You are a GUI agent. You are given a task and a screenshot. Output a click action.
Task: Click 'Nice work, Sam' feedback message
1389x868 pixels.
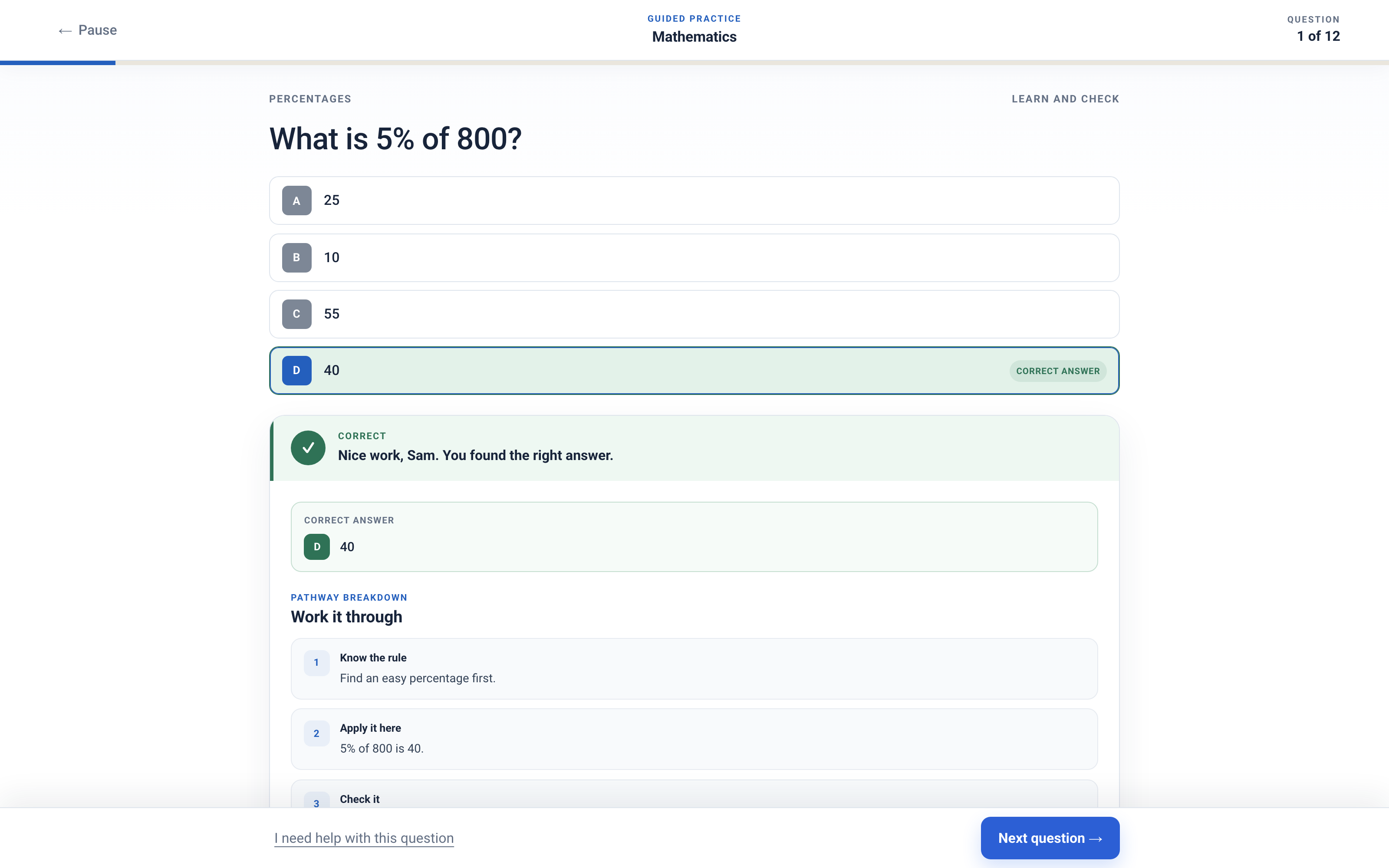tap(475, 455)
